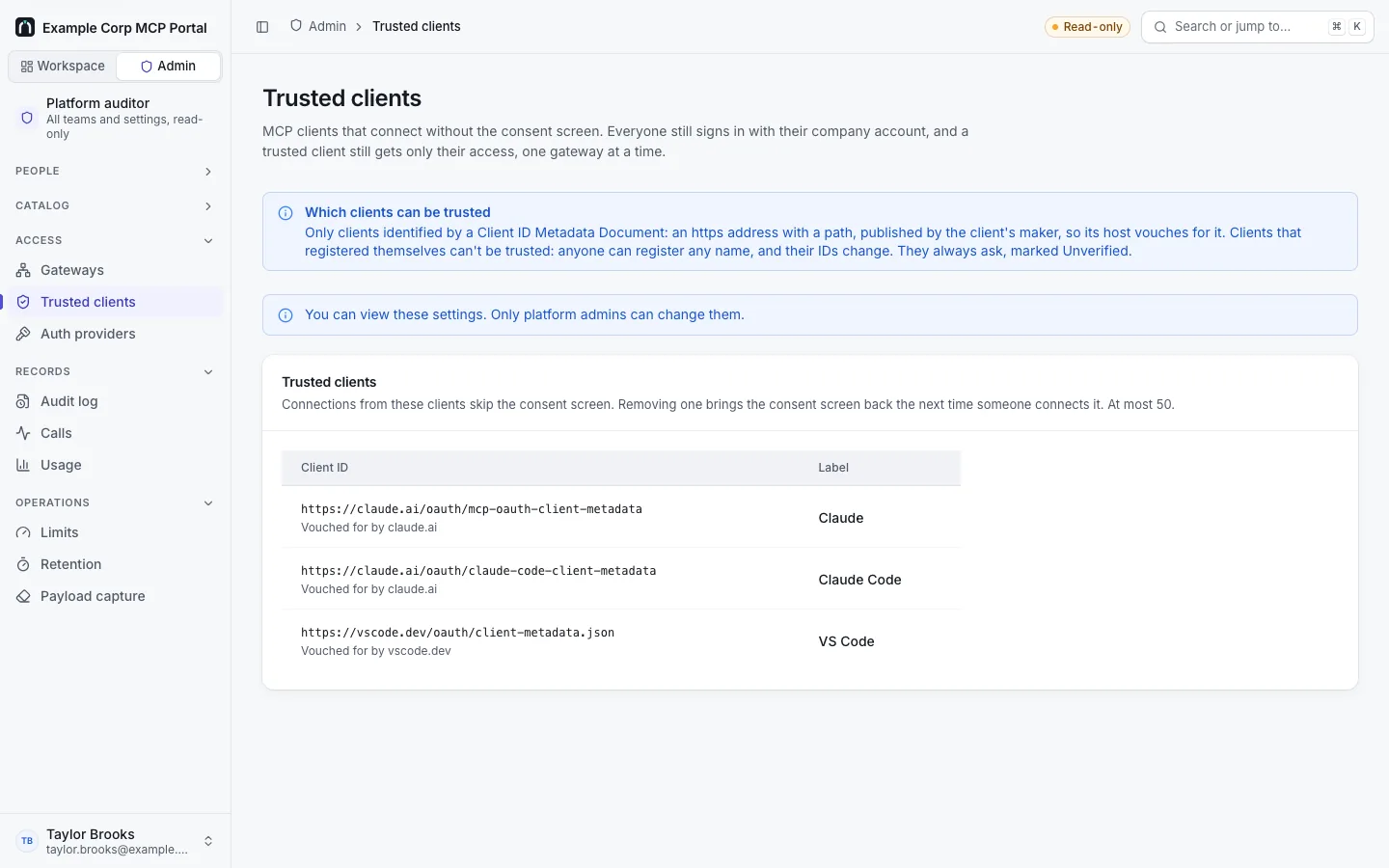Collapse the Records section
The height and width of the screenshot is (868, 1389).
[x=115, y=371]
